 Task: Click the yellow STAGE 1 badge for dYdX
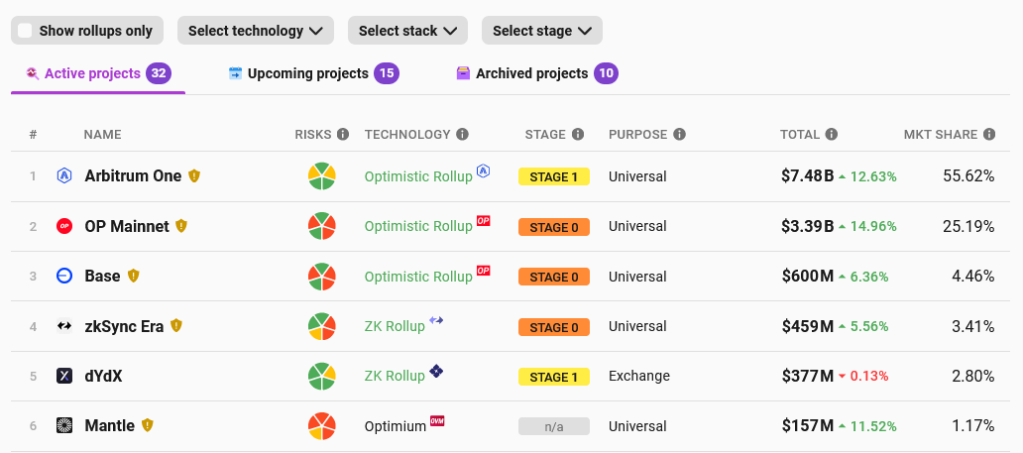[553, 377]
